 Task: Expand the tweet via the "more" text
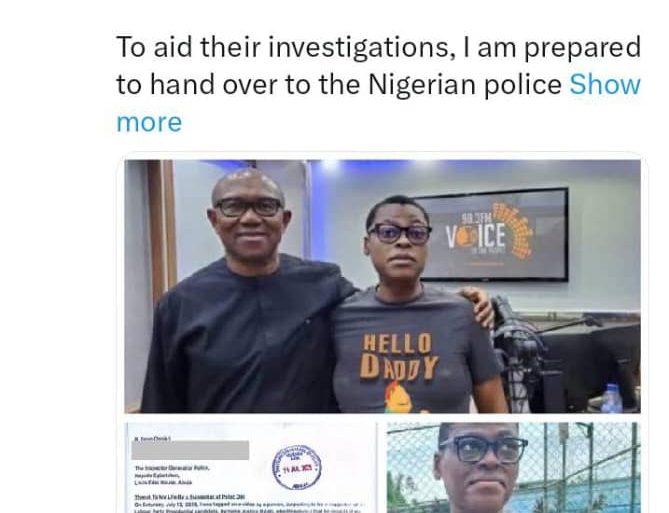[x=149, y=122]
